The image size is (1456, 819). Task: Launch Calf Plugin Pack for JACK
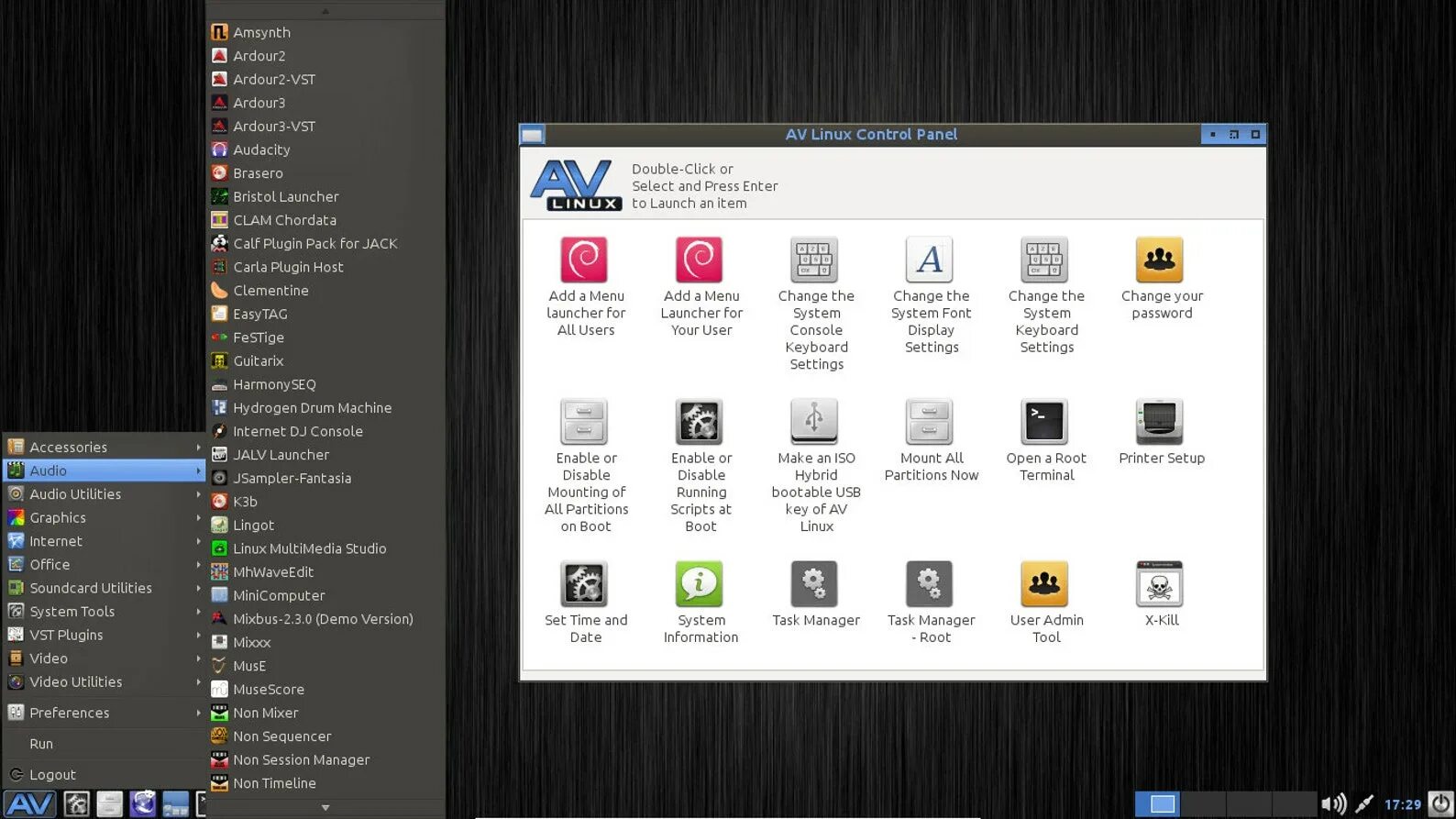(x=325, y=243)
